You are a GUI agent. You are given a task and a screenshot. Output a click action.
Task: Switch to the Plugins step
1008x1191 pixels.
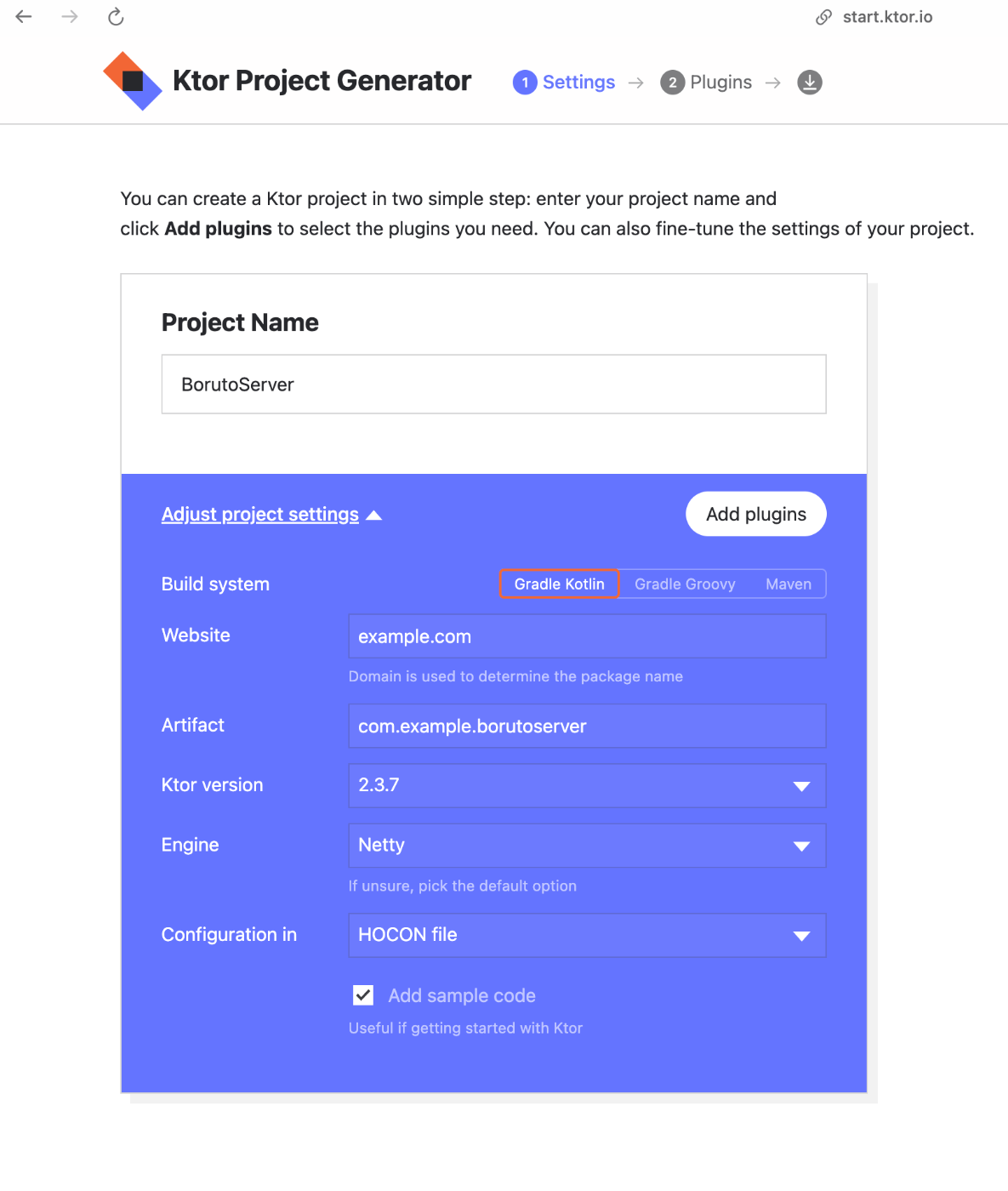click(x=720, y=83)
